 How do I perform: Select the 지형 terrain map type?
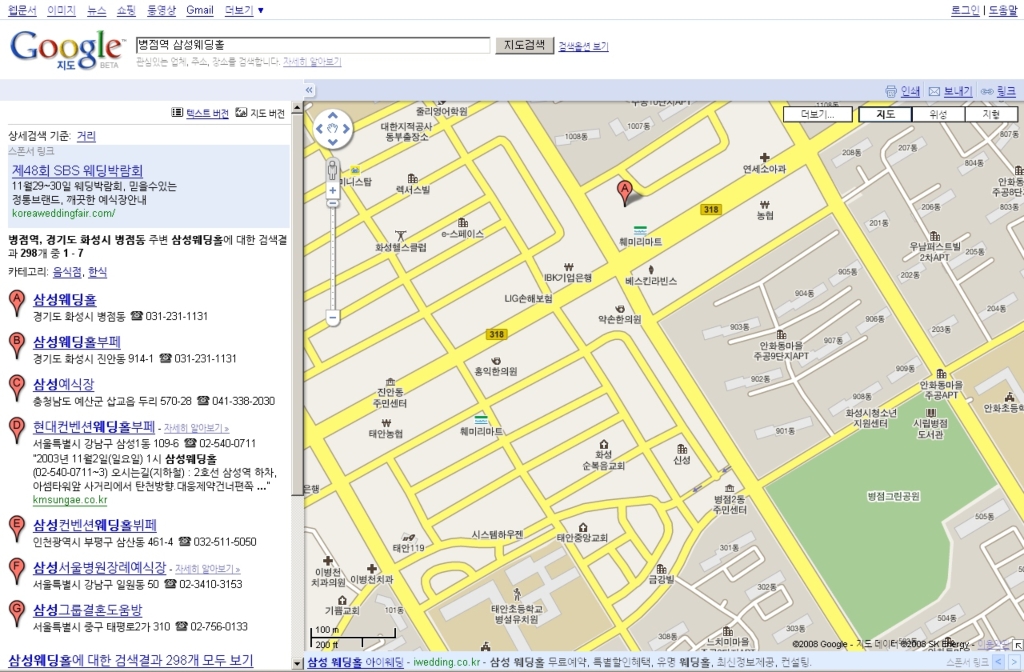tap(991, 114)
